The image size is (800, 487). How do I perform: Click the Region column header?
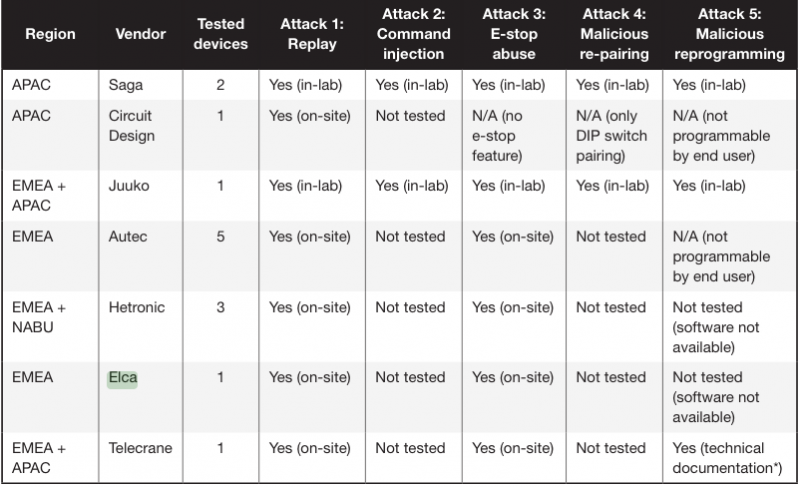click(x=50, y=34)
